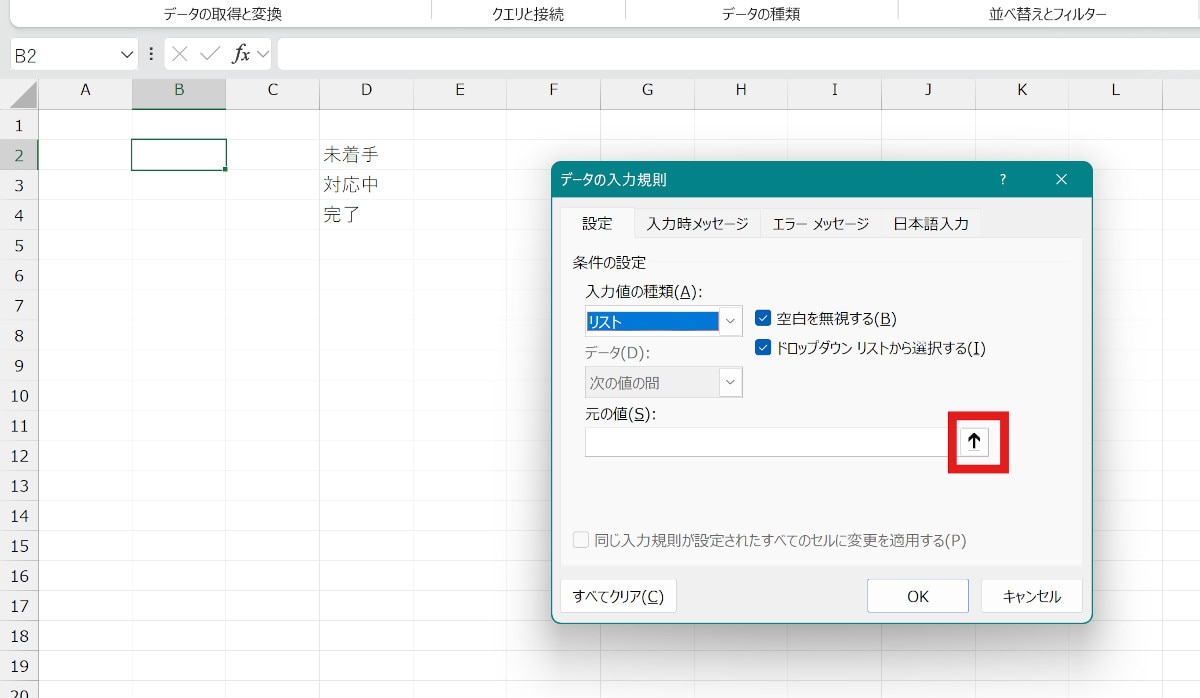Close the データの入力規則 dialog with X
The height and width of the screenshot is (698, 1200).
(1061, 180)
